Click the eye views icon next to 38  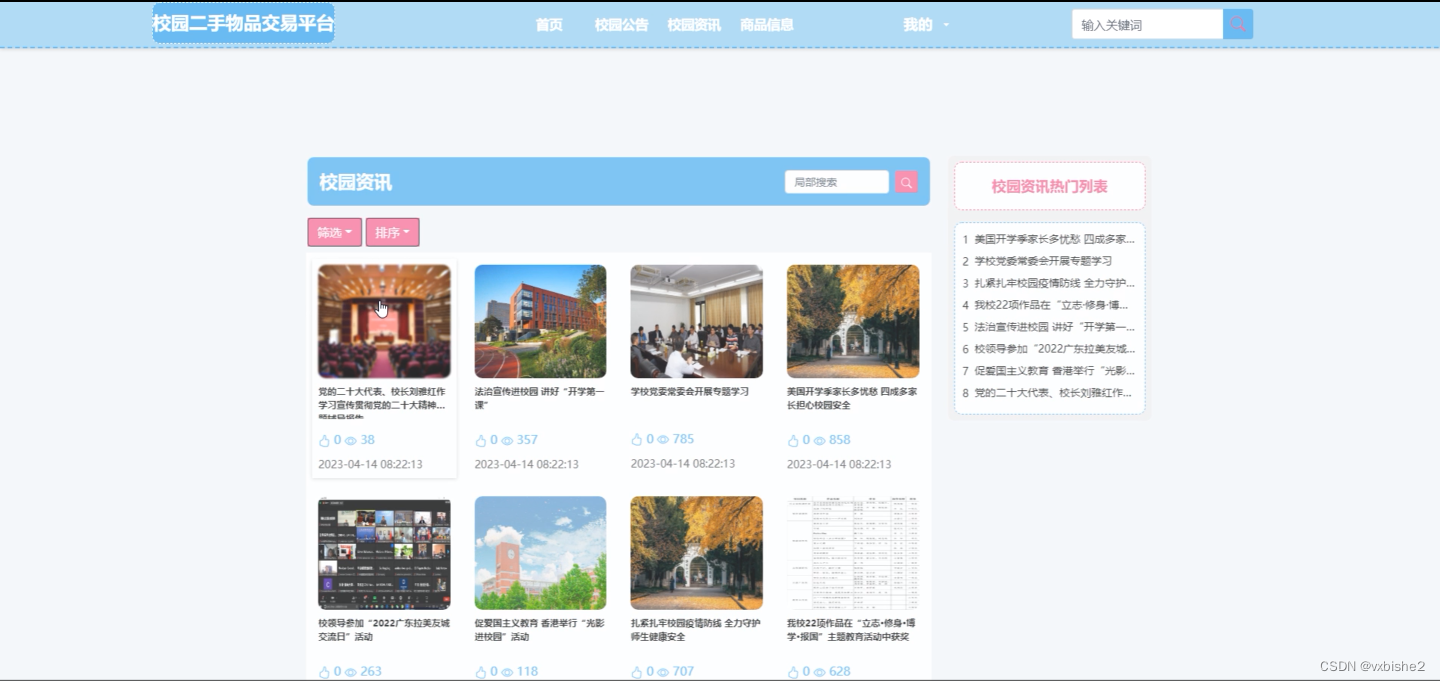click(351, 440)
